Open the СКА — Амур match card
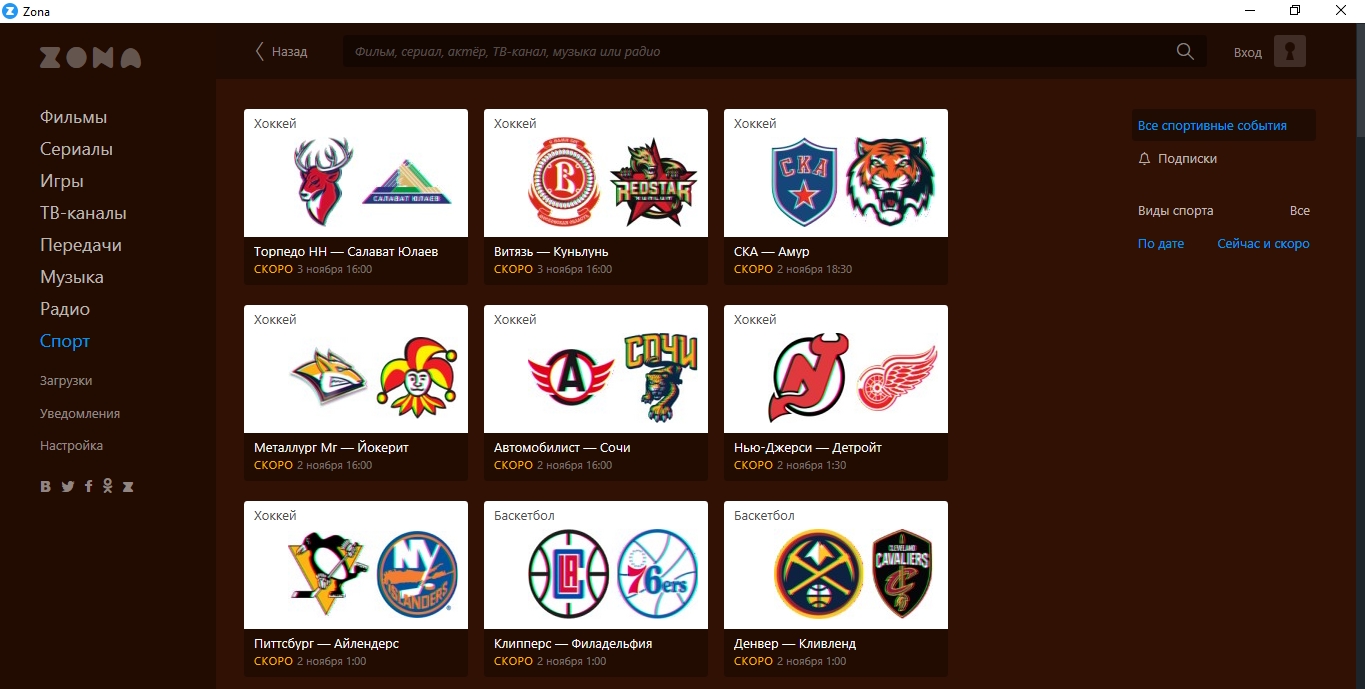 (836, 197)
